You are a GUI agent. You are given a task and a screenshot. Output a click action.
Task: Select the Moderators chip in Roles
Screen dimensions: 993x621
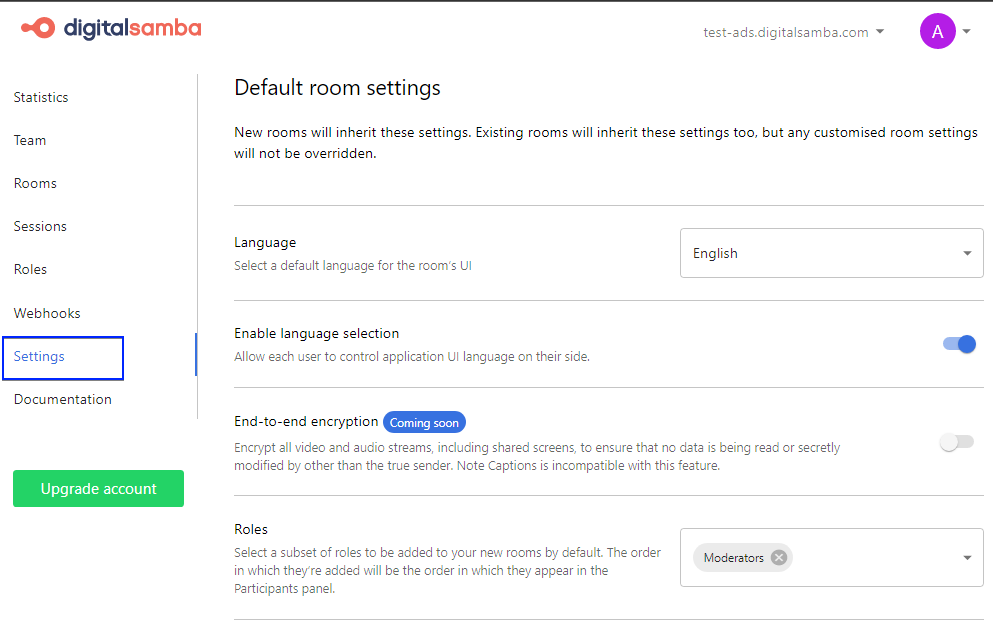(735, 557)
